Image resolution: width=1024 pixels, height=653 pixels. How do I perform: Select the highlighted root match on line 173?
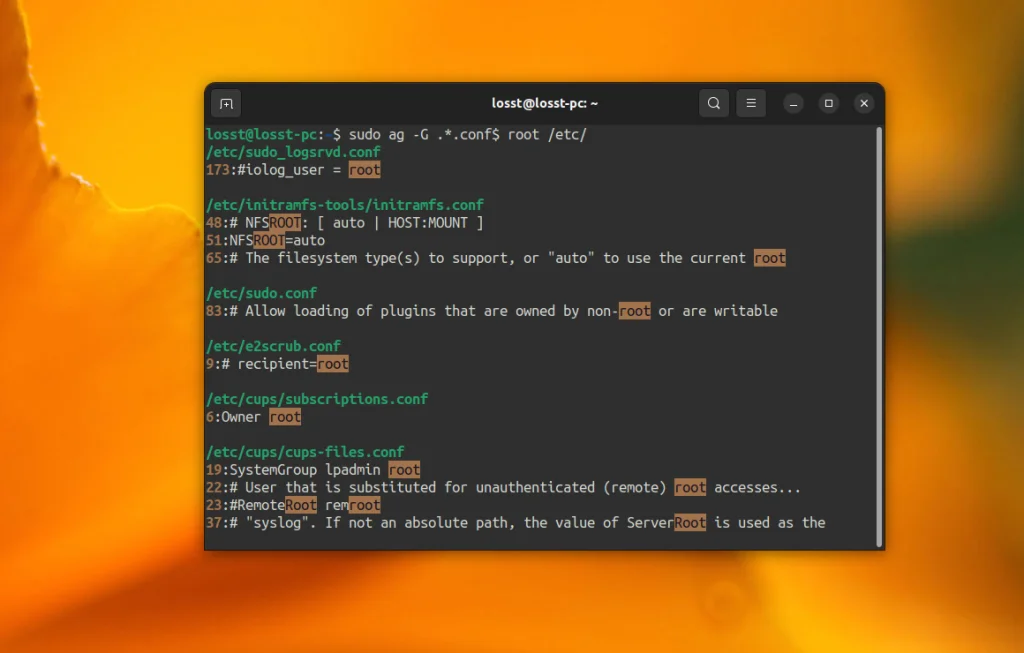[x=364, y=170]
